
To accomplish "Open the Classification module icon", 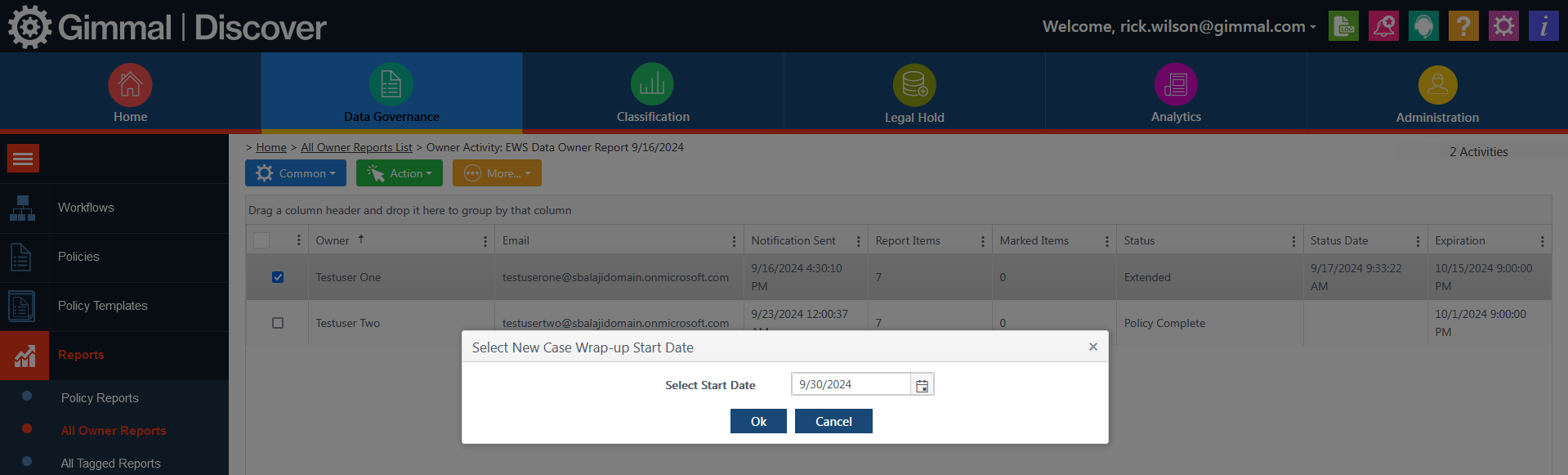I will click(652, 85).
